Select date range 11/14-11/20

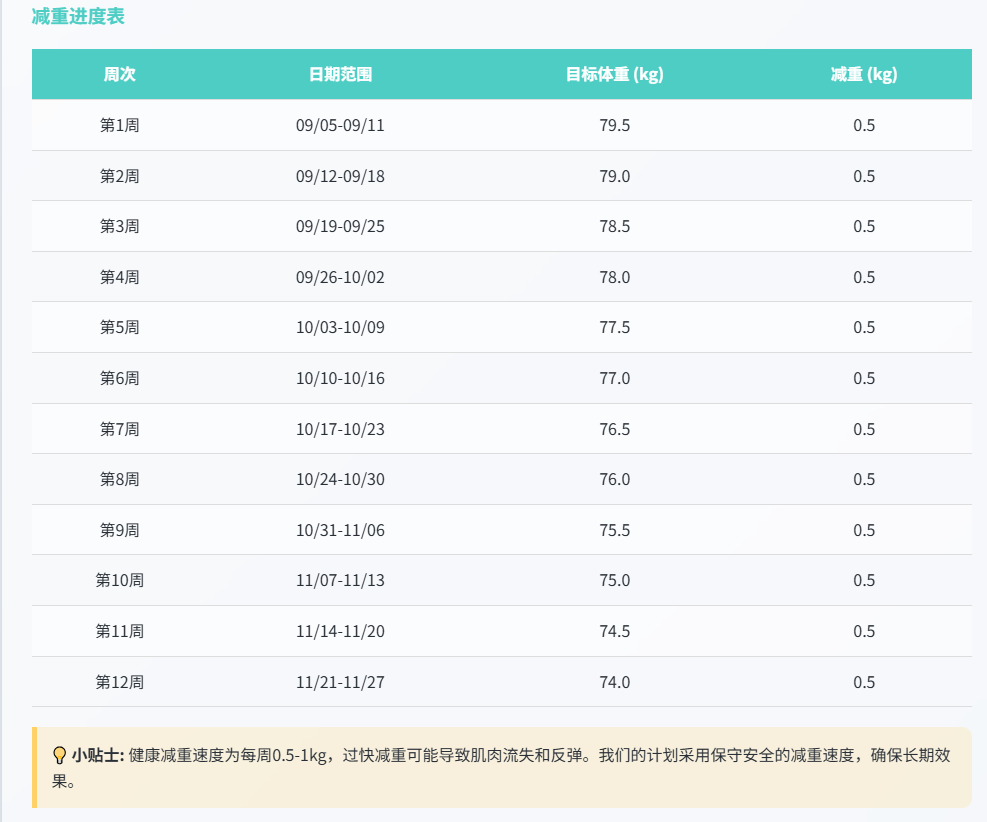tap(340, 631)
